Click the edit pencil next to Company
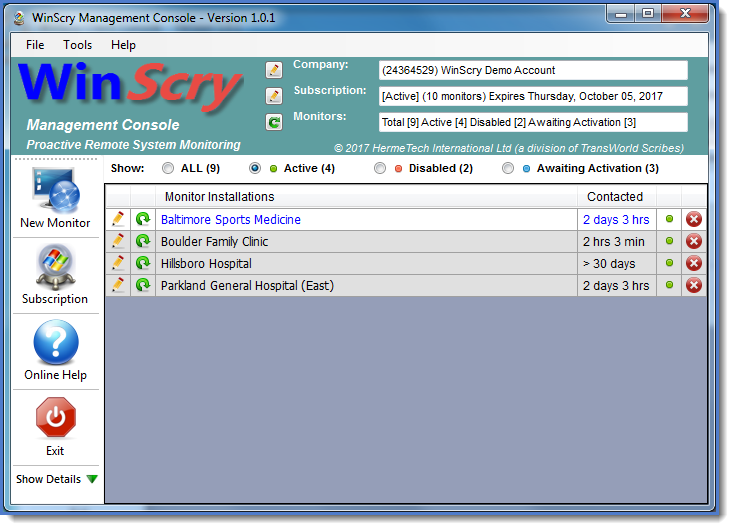The height and width of the screenshot is (530, 734). click(274, 70)
